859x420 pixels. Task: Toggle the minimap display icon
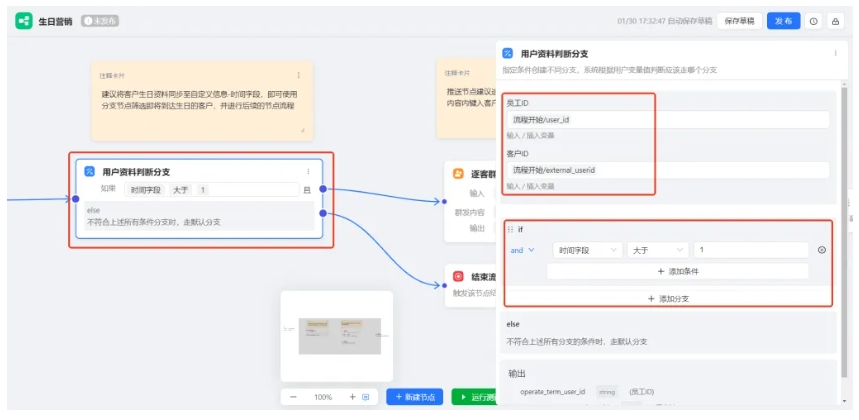point(366,397)
